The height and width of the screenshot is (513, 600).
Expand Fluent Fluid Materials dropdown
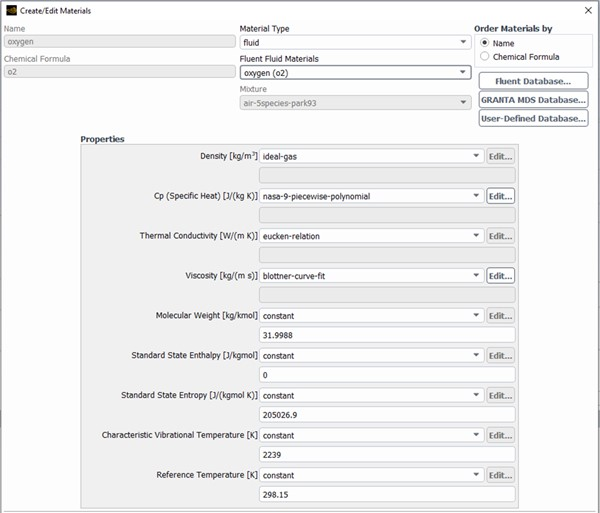point(355,73)
